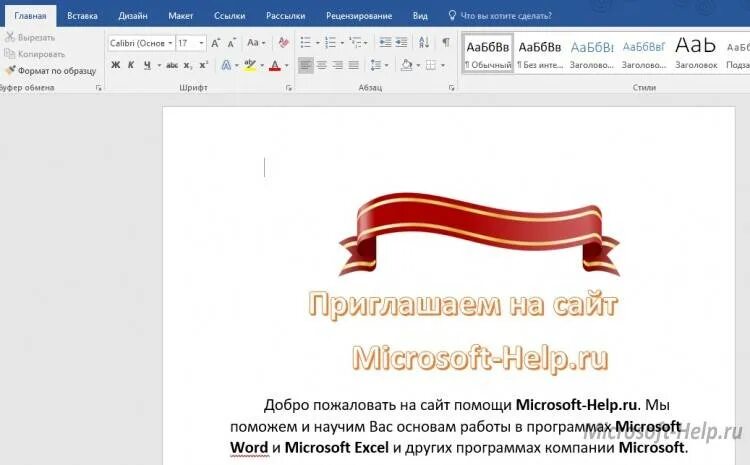Open the Ссылки (References) tab
This screenshot has width=750, height=465.
pos(230,16)
